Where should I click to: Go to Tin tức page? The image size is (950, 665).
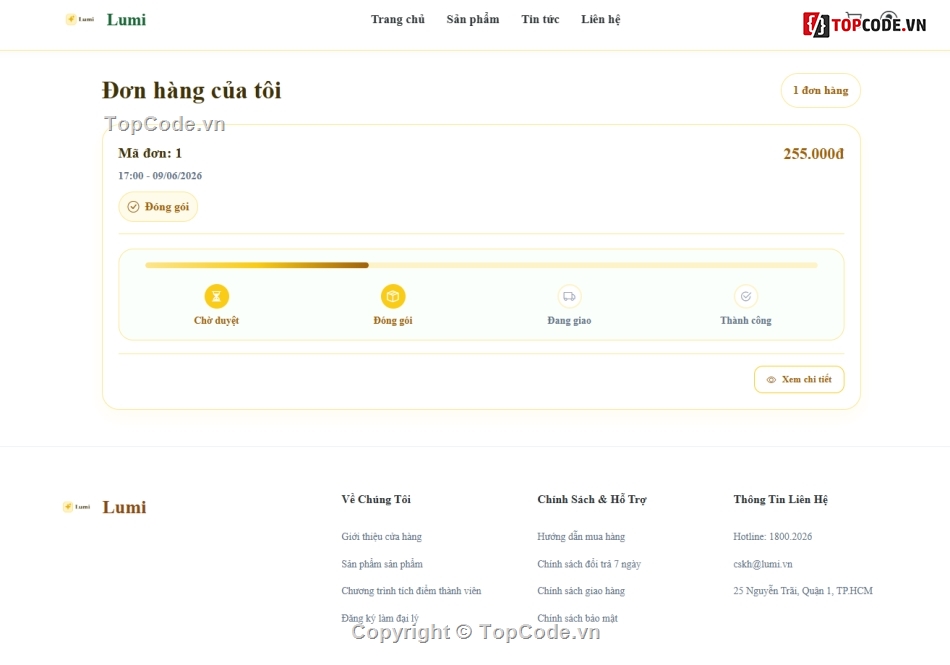point(540,19)
